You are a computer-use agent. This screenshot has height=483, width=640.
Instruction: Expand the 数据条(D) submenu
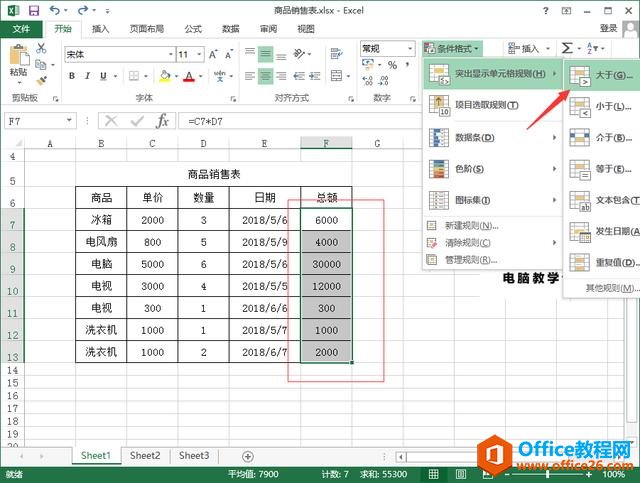pyautogui.click(x=493, y=138)
